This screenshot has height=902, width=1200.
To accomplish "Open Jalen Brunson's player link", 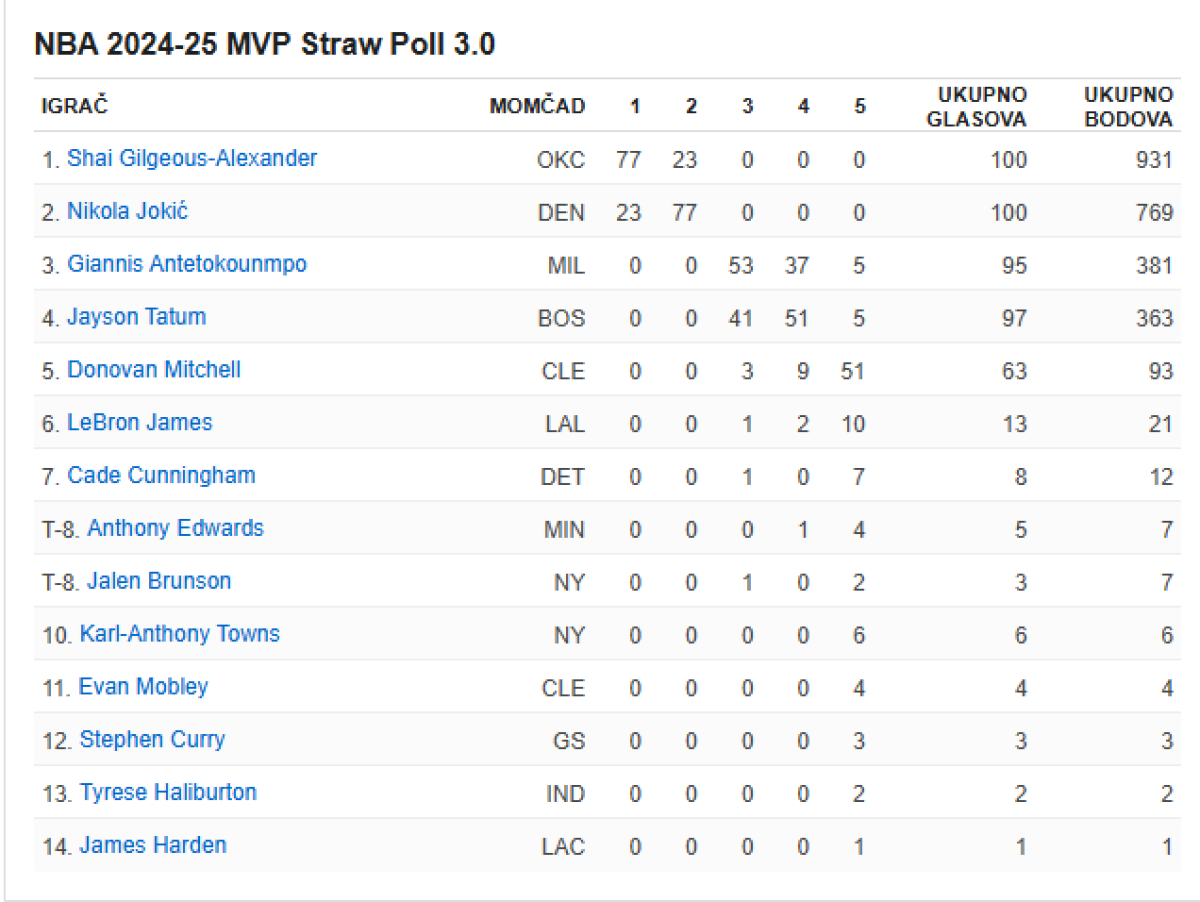I will 159,581.
